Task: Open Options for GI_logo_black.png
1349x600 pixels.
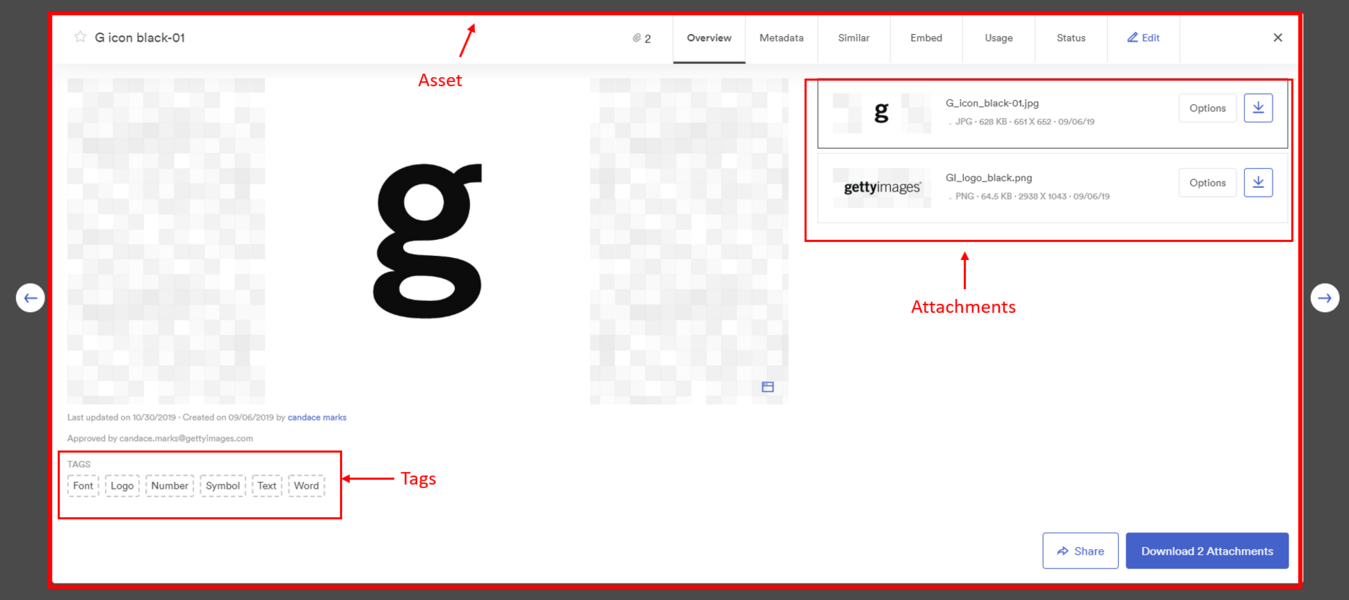Action: (1208, 183)
